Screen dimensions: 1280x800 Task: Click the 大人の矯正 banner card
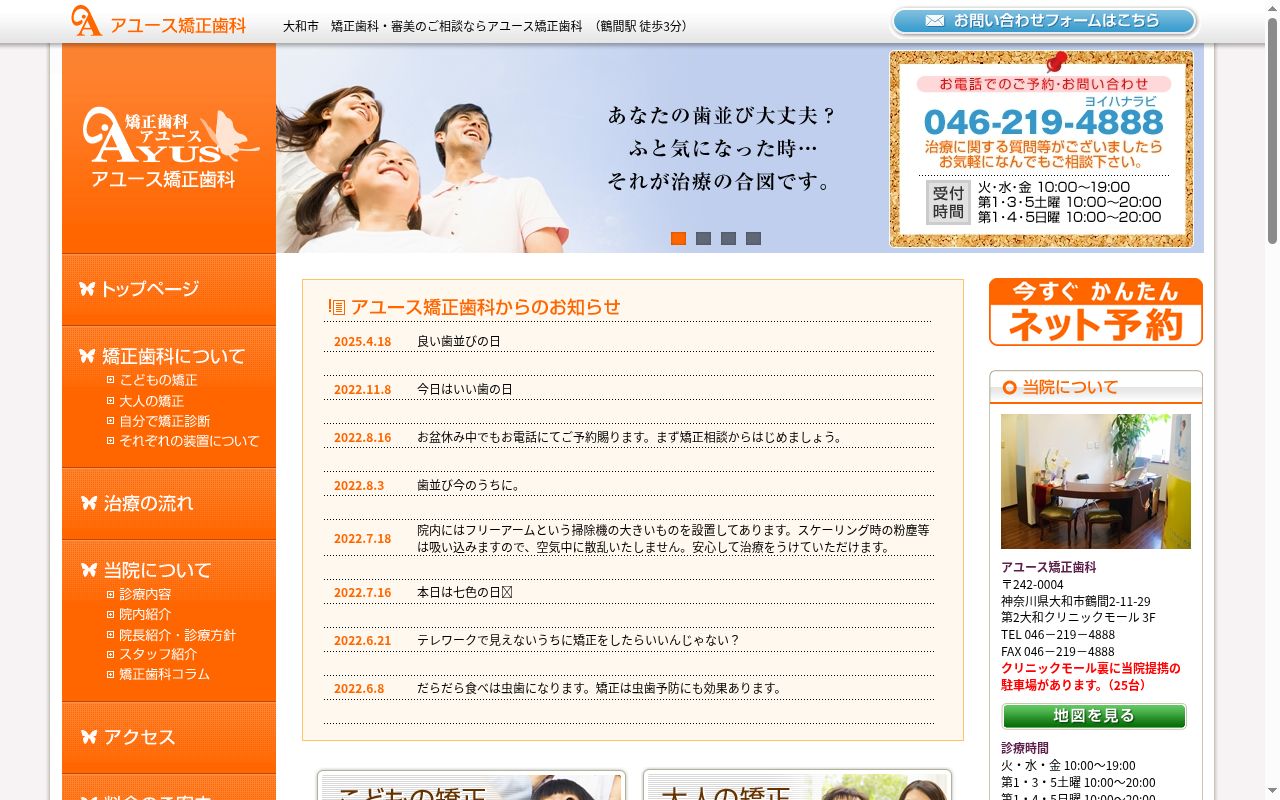point(797,785)
